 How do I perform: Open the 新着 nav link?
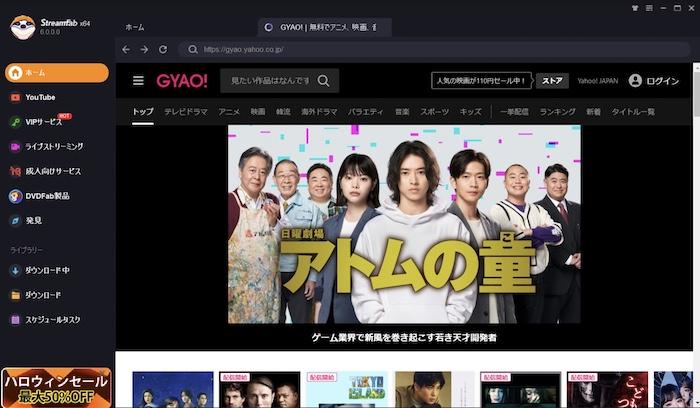click(593, 112)
